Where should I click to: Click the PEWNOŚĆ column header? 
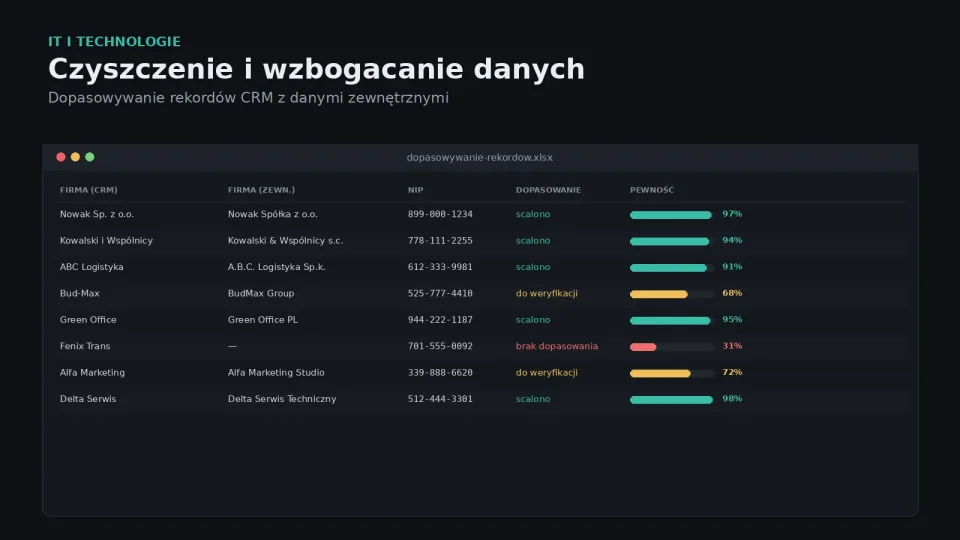tap(652, 190)
